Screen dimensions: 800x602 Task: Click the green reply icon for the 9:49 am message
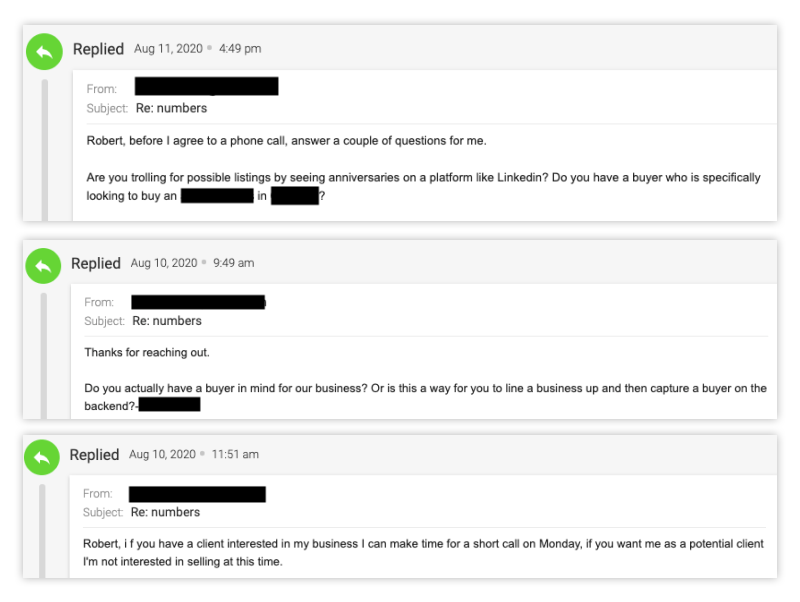(x=43, y=265)
